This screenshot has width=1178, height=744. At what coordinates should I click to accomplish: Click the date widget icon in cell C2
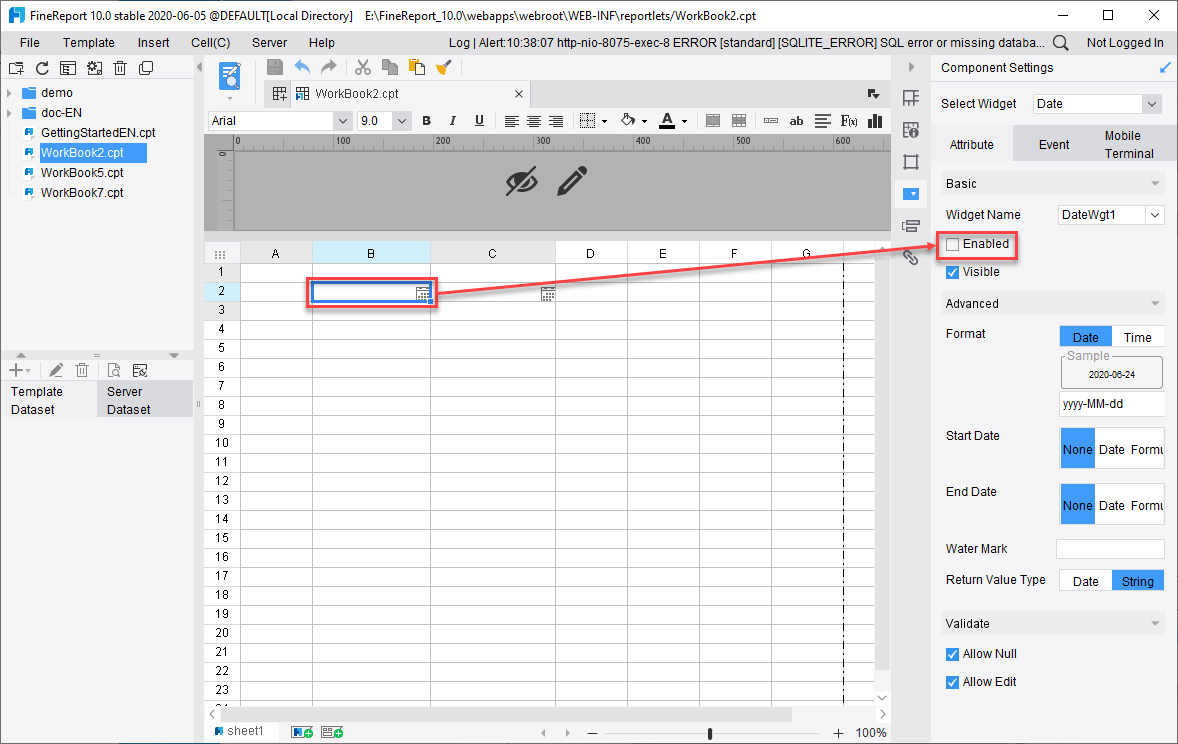(x=548, y=295)
